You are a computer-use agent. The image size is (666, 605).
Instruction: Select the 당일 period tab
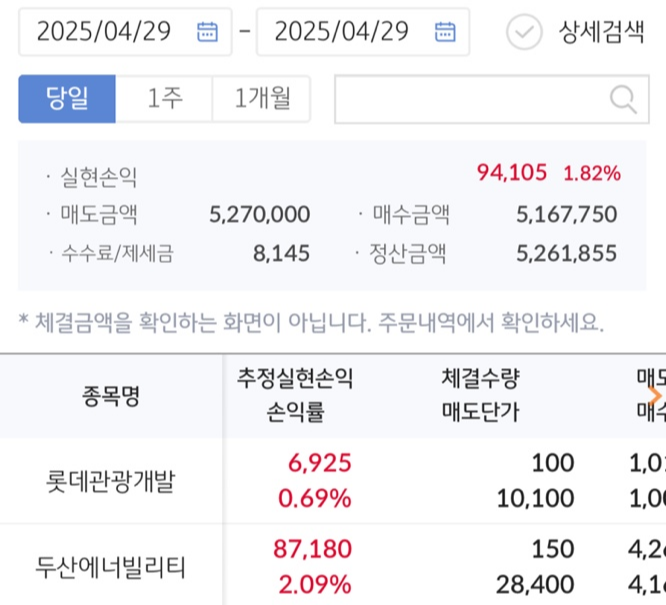point(67,99)
